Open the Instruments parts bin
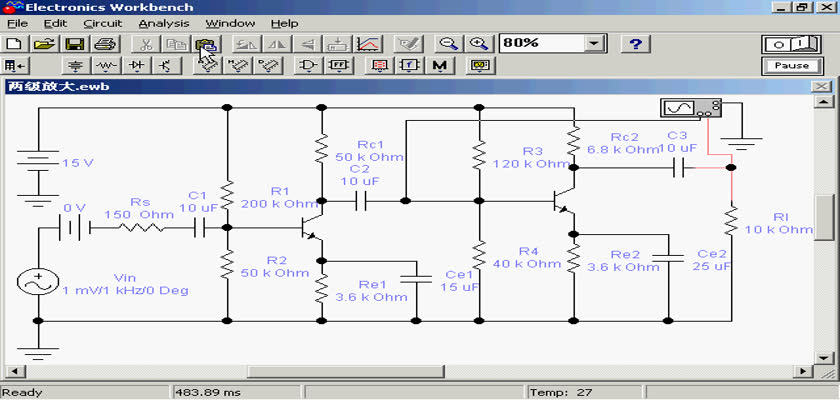Viewport: 840px width, 400px height. coord(481,66)
